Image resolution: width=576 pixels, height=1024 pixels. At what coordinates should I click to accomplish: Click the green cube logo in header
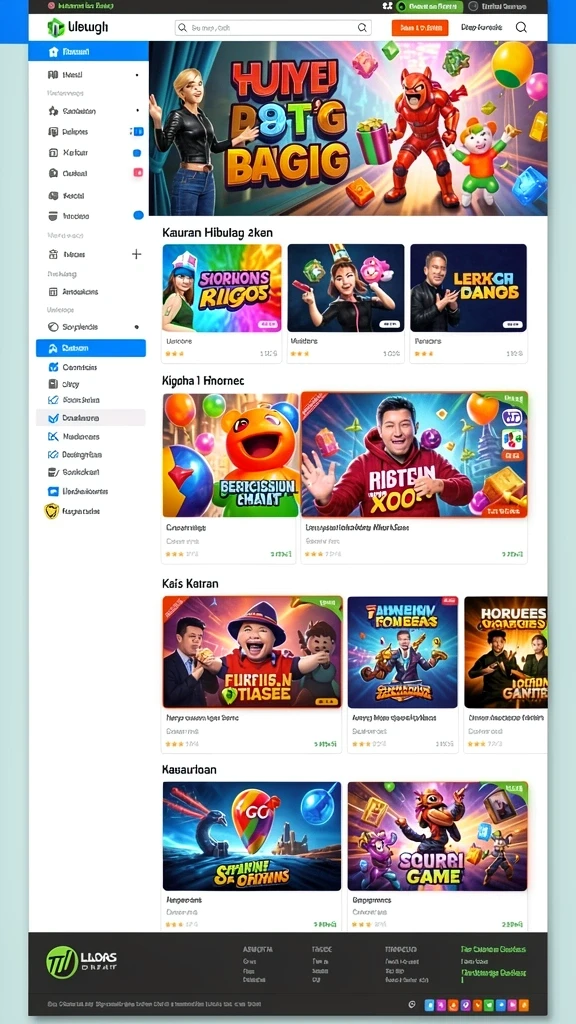click(x=56, y=27)
